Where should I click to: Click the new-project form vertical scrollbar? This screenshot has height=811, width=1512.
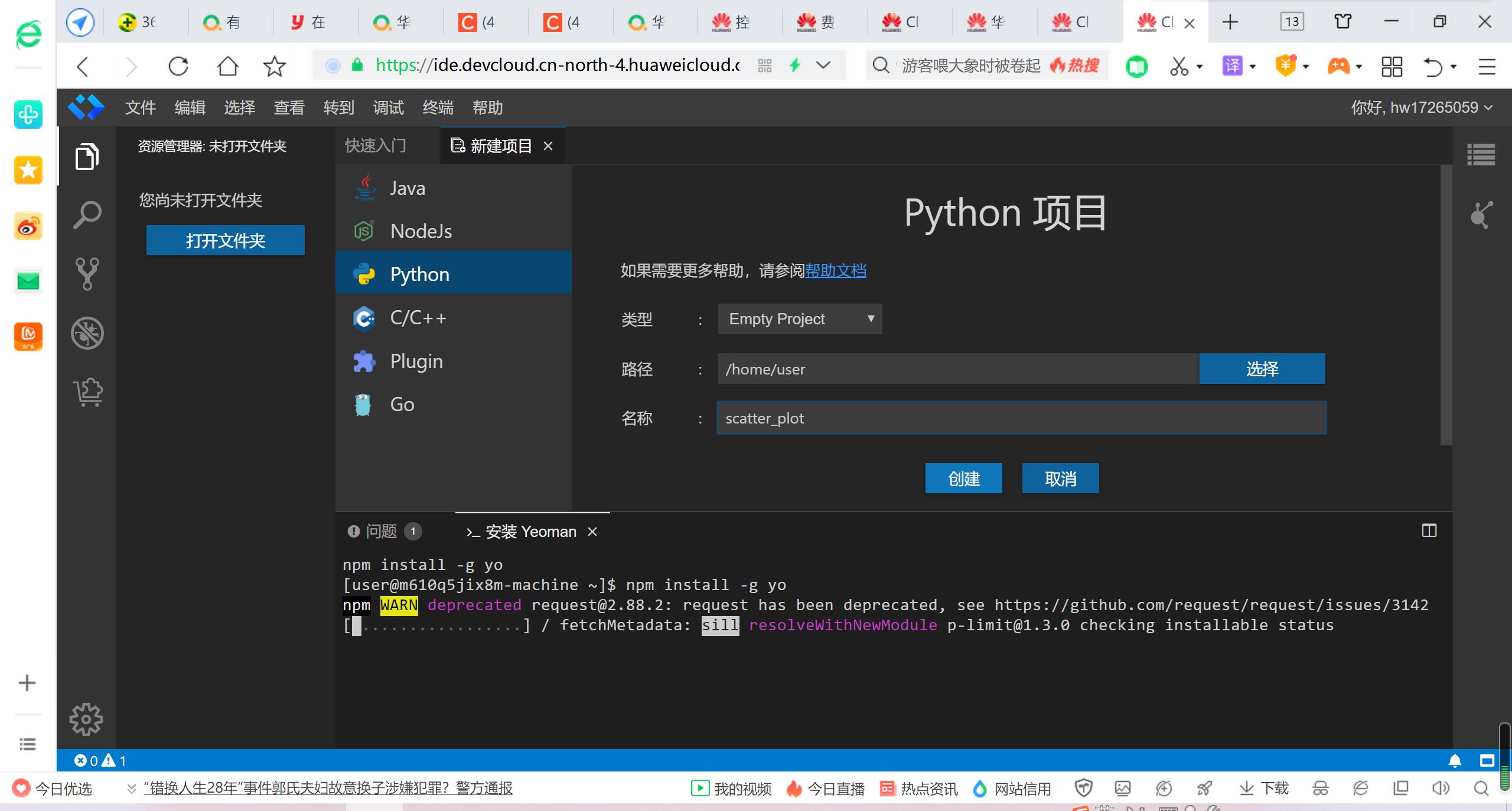point(1445,304)
